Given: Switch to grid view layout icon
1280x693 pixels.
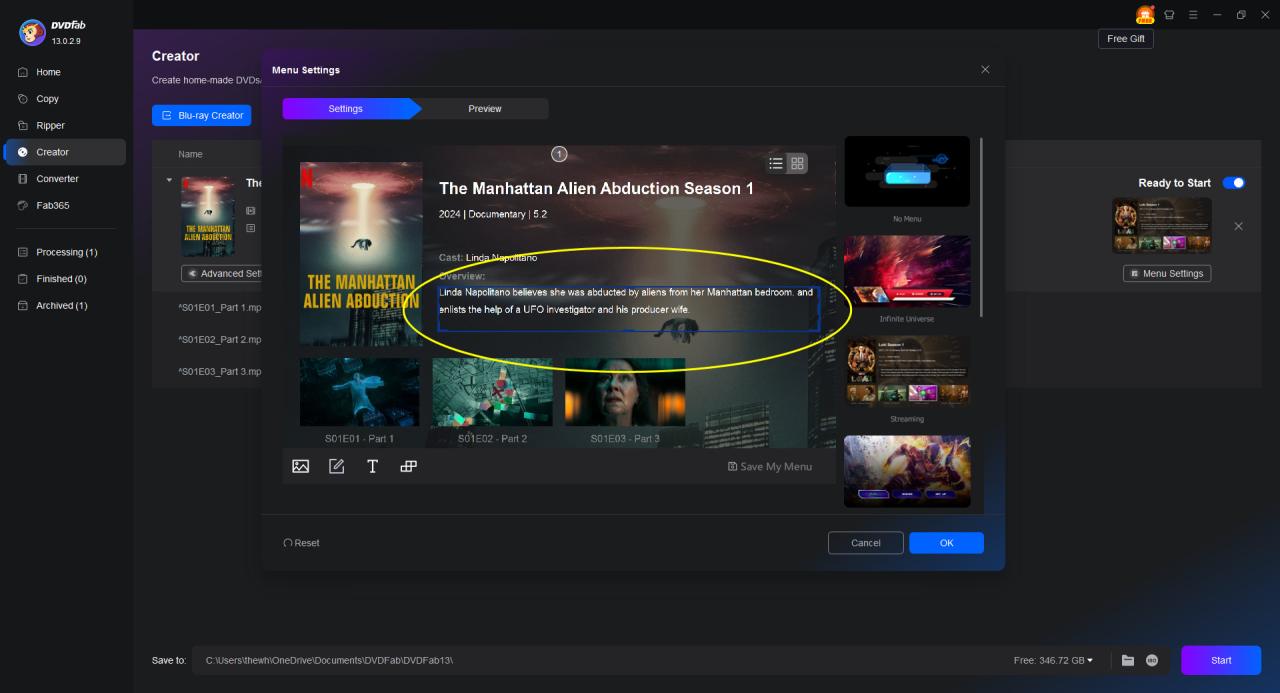Looking at the screenshot, I should coord(797,164).
